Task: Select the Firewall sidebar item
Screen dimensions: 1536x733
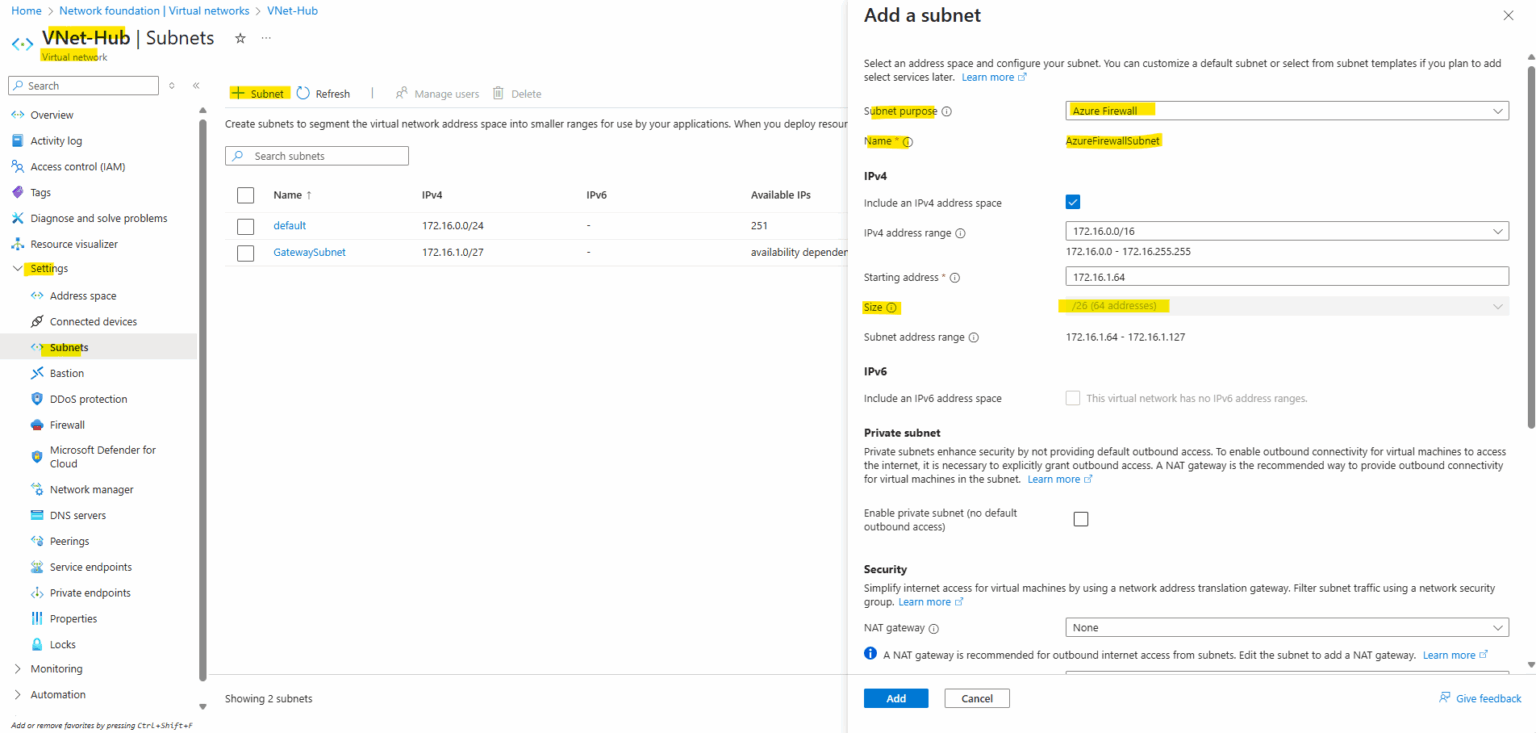Action: tap(67, 425)
